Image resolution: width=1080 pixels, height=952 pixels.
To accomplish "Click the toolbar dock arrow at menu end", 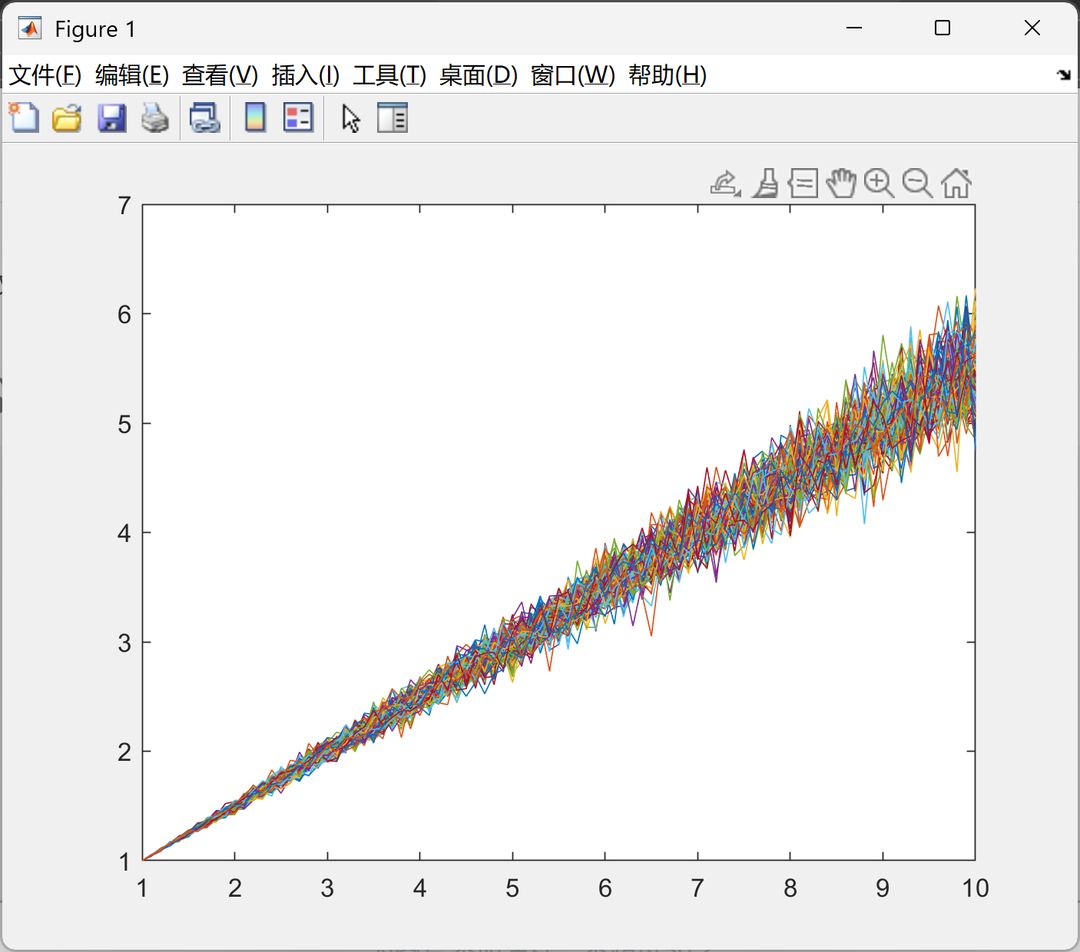I will (x=1064, y=74).
